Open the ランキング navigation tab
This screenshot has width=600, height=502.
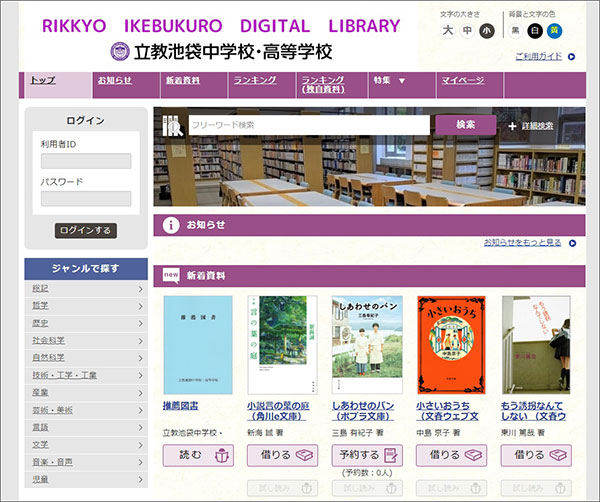262,85
